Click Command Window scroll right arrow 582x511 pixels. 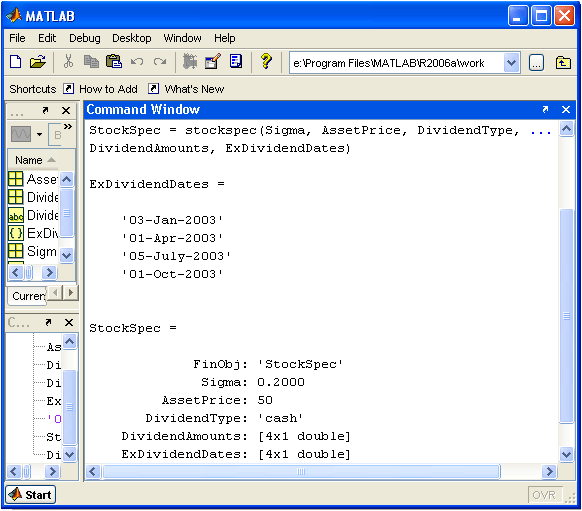click(x=549, y=472)
